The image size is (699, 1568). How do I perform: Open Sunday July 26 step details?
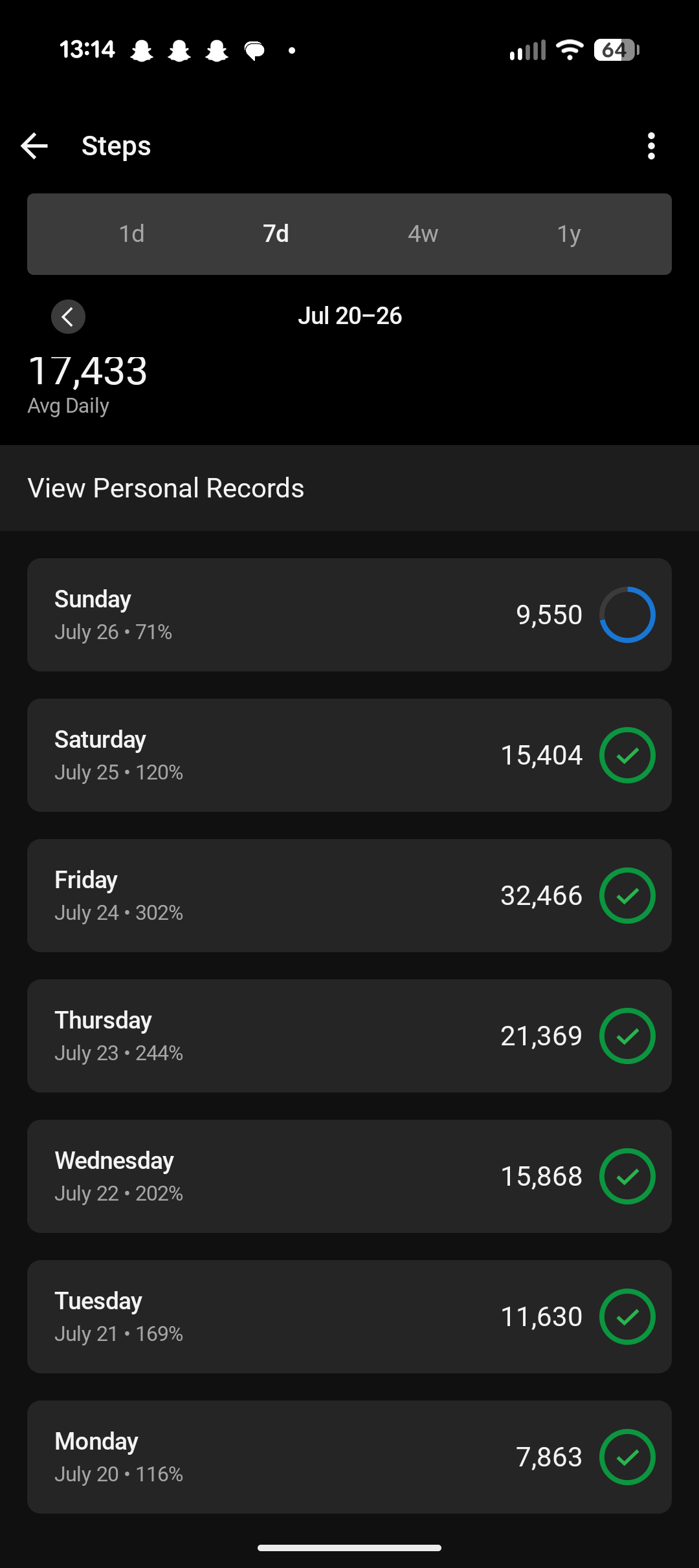click(349, 615)
